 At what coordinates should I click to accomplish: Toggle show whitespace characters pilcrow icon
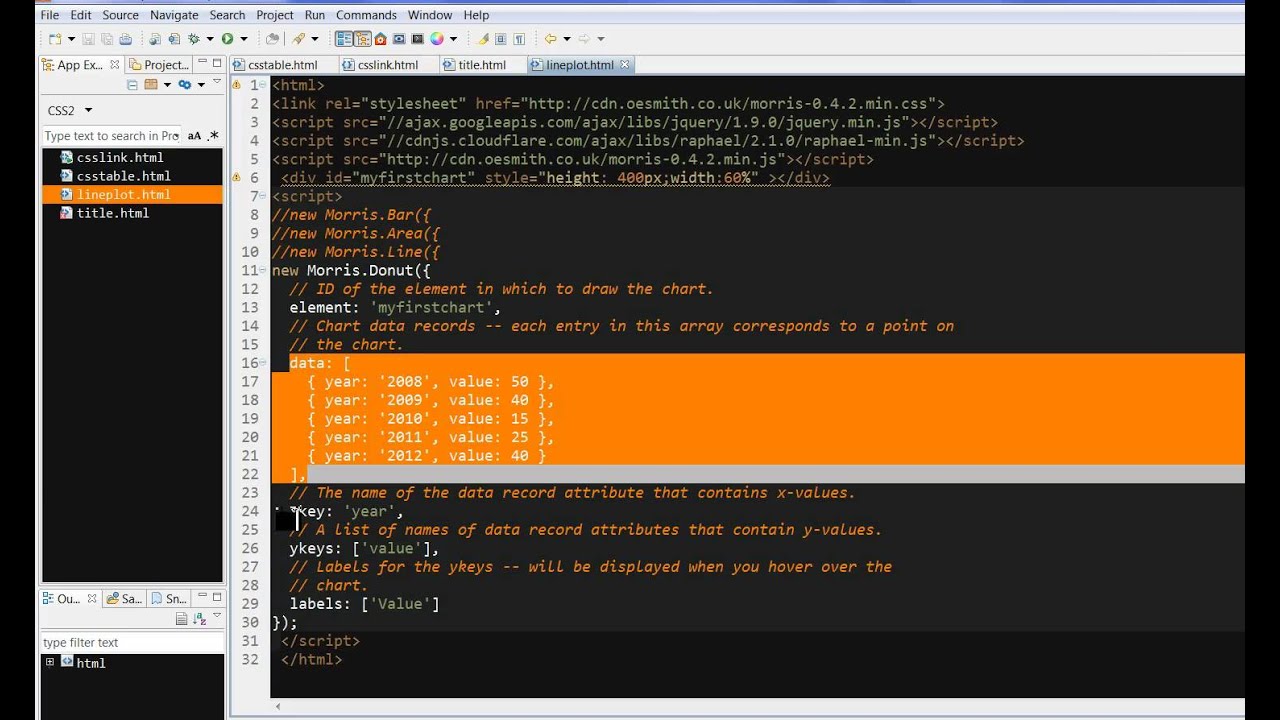click(518, 39)
